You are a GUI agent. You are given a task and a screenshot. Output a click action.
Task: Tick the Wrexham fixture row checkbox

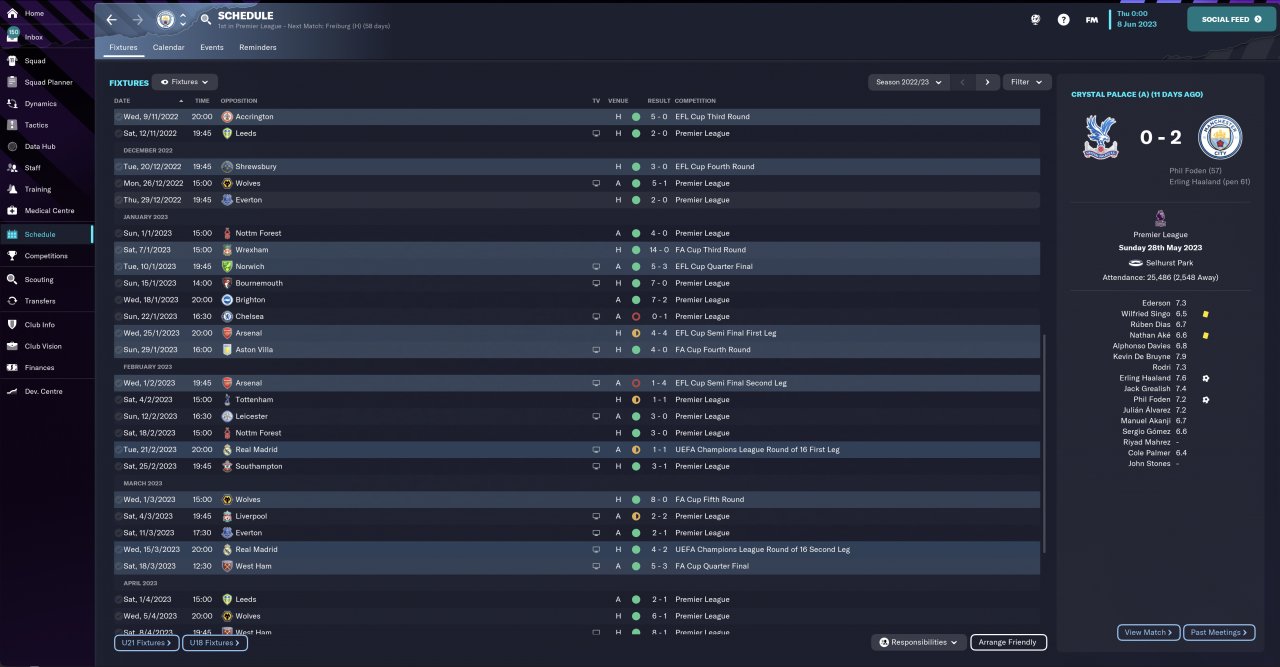[x=118, y=250]
